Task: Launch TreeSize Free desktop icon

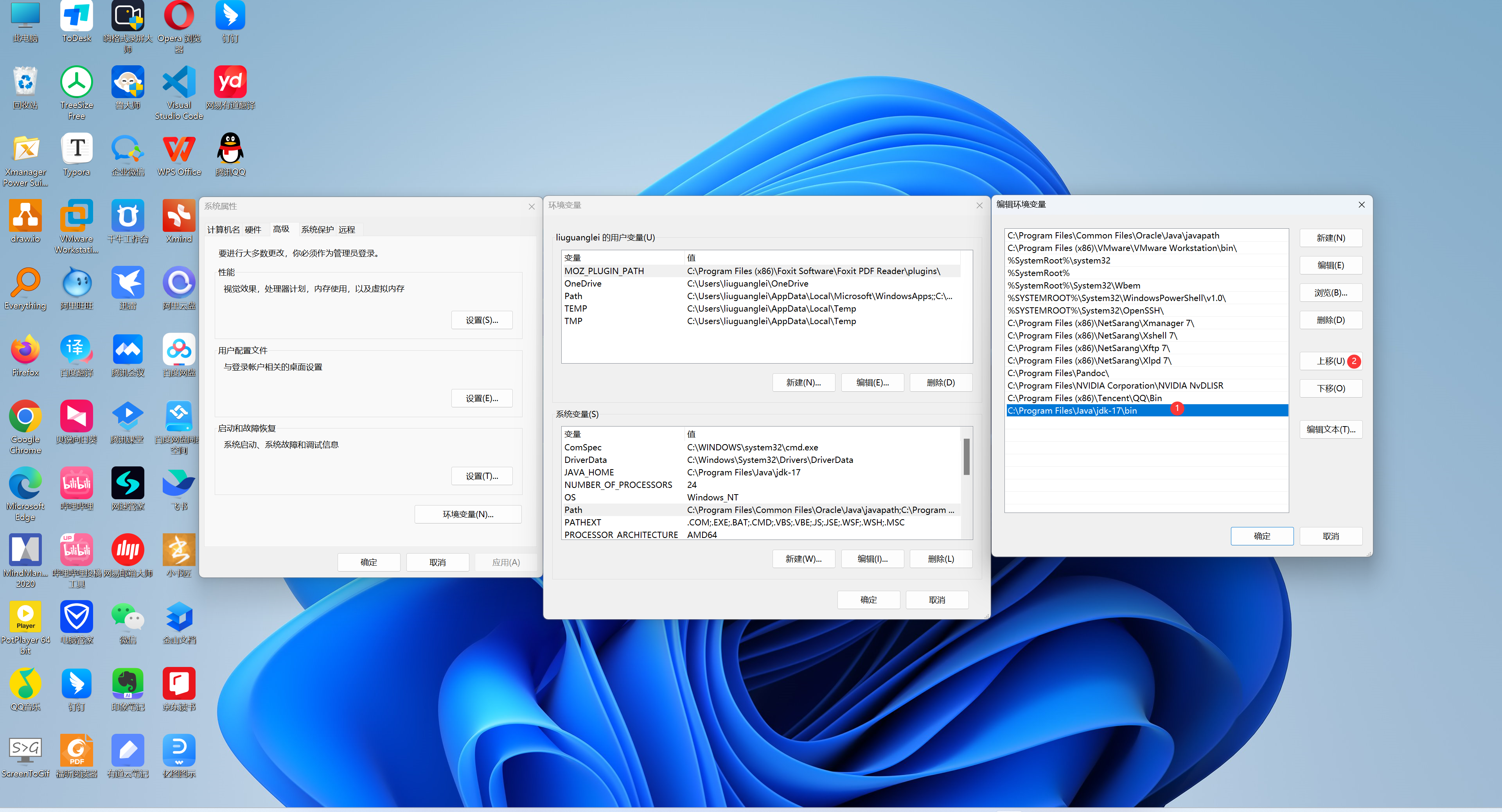Action: tap(76, 93)
